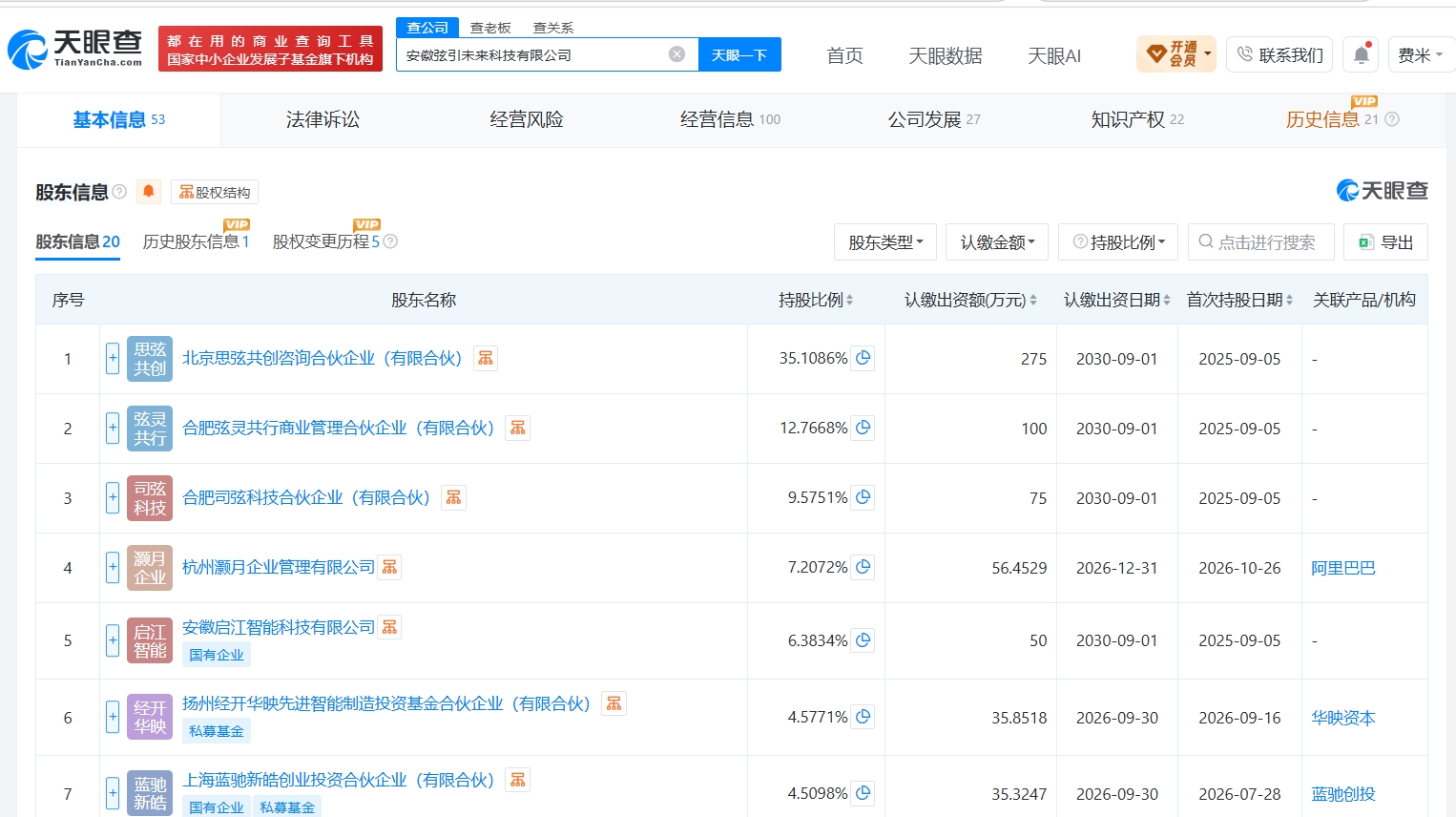Open the 开通会员 VIP membership button
Image resolution: width=1456 pixels, height=817 pixels.
1176,54
